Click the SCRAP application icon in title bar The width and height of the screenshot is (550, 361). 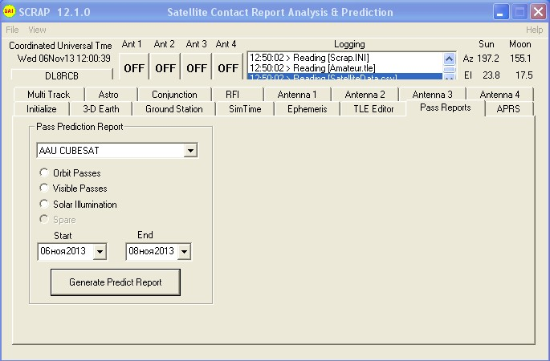(8, 11)
